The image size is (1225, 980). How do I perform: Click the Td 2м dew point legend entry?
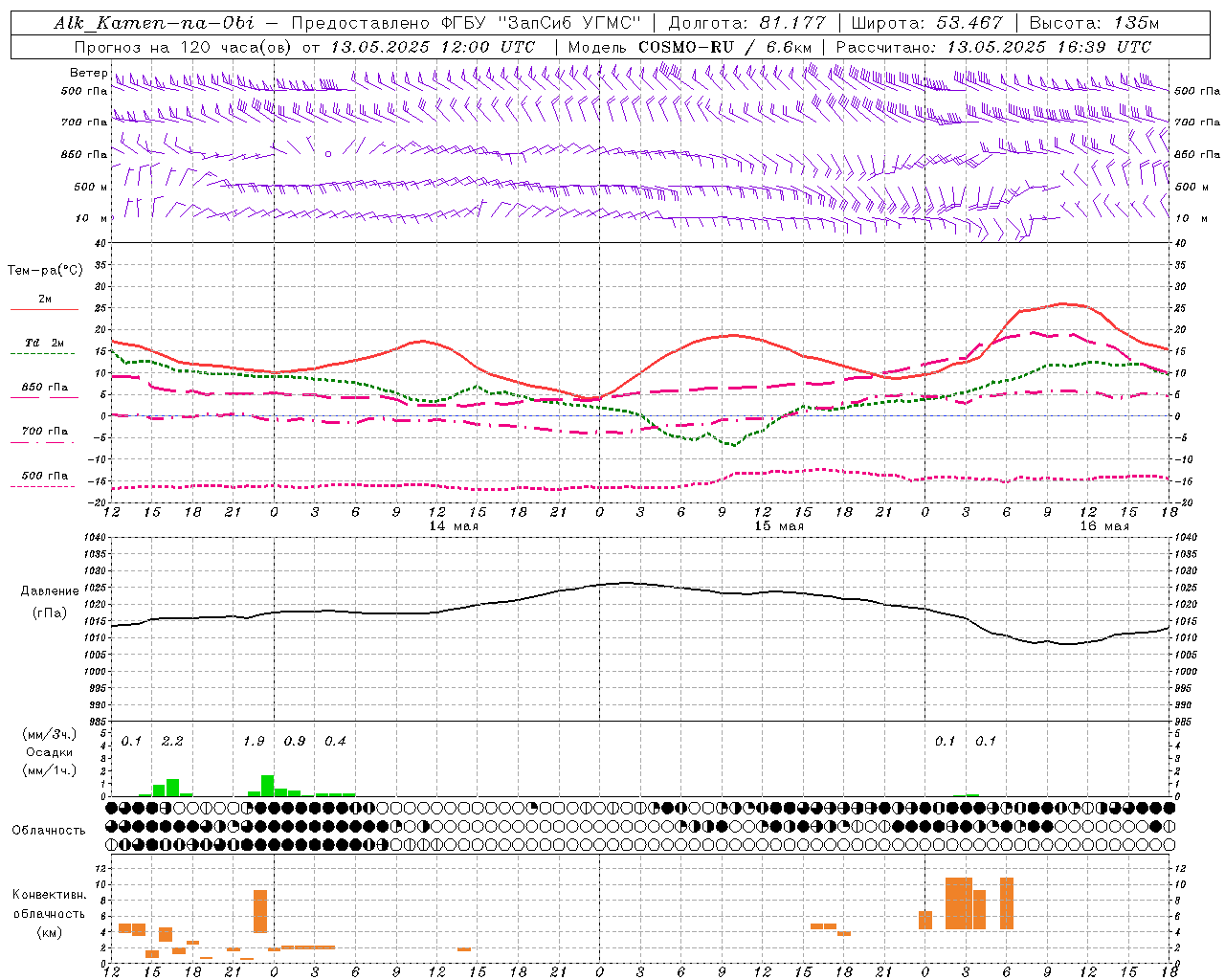click(x=45, y=343)
